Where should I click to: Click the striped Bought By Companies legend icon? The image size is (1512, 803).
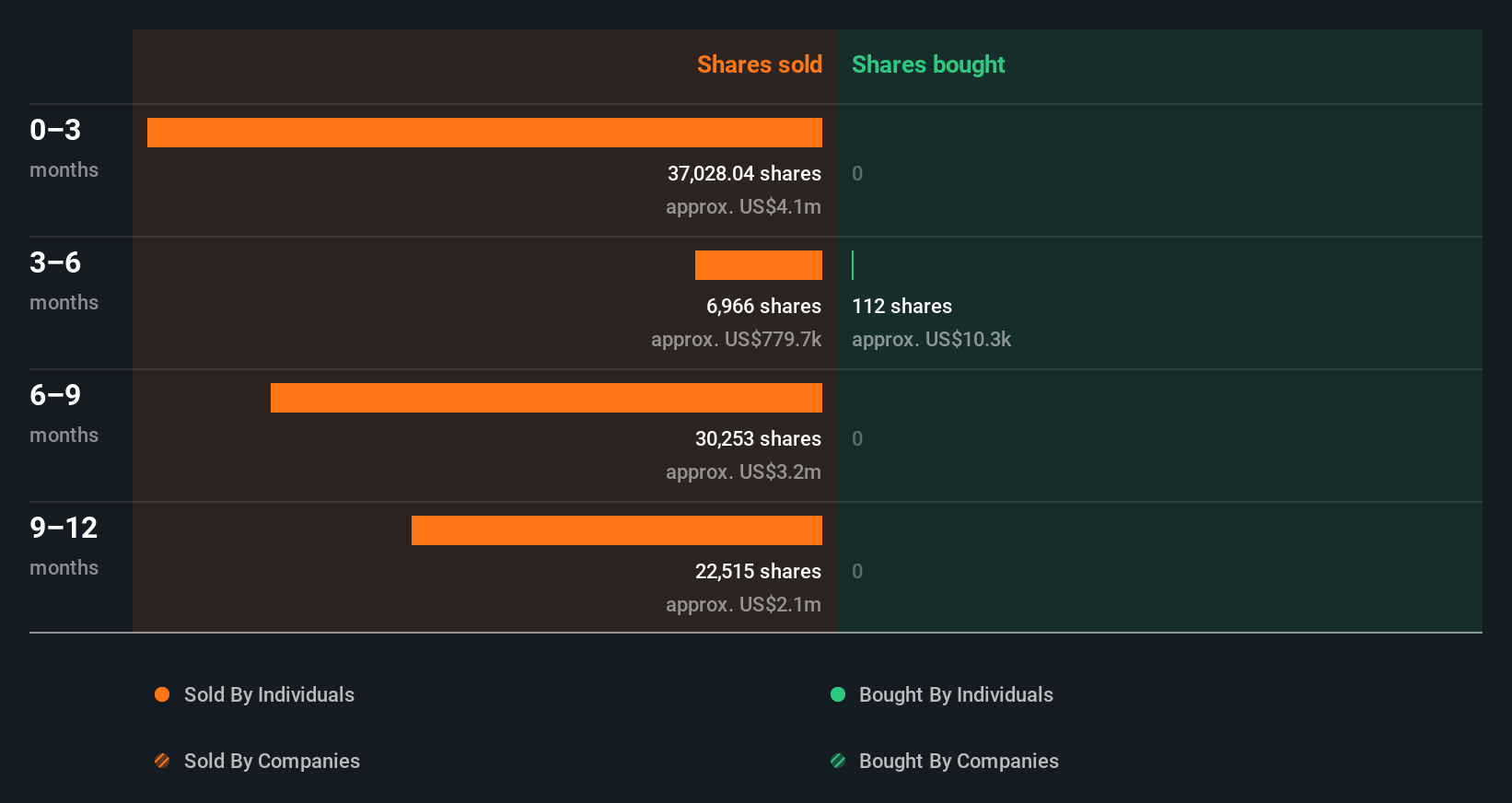838,761
